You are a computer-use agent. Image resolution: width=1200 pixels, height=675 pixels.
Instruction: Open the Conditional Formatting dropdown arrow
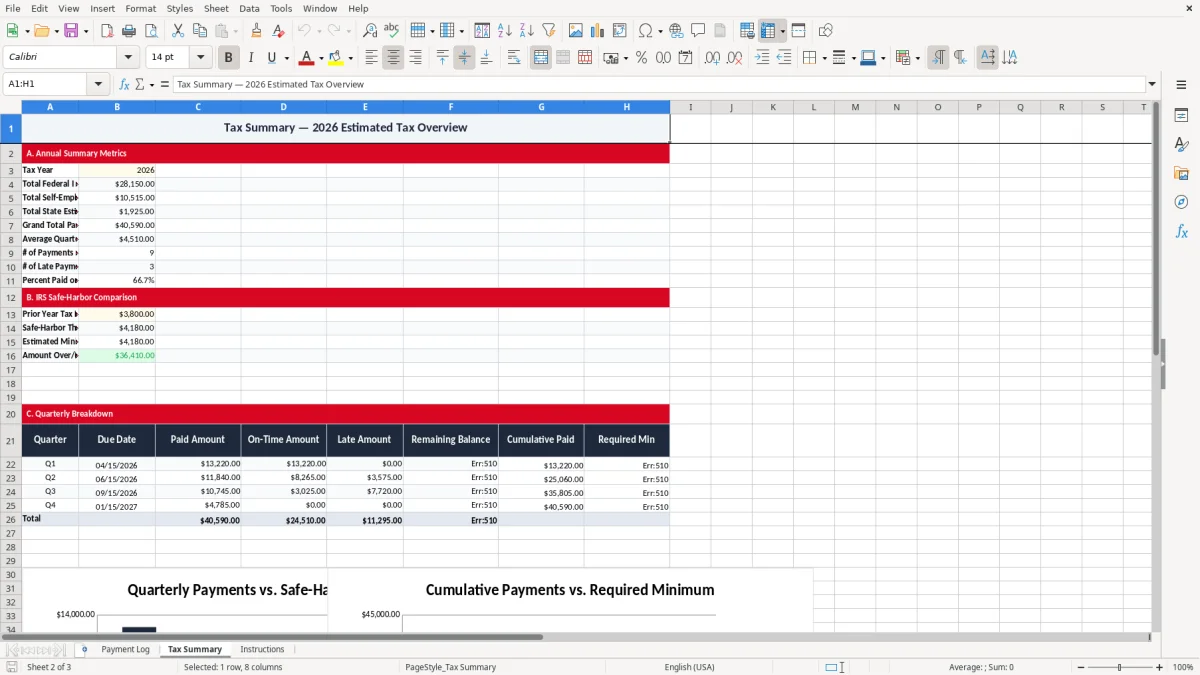coord(917,58)
